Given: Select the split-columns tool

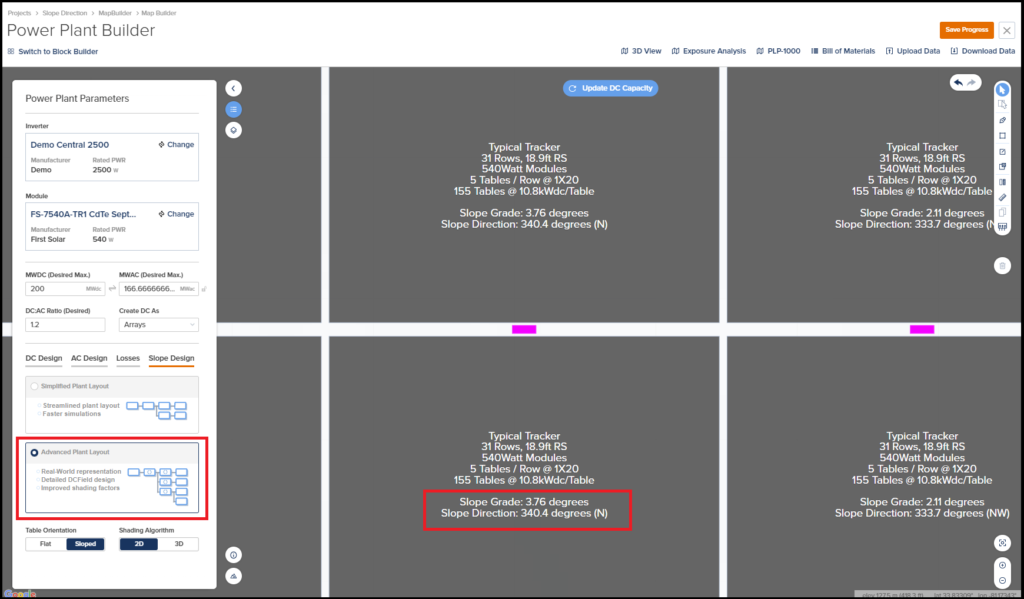Looking at the screenshot, I should coord(1002,182).
